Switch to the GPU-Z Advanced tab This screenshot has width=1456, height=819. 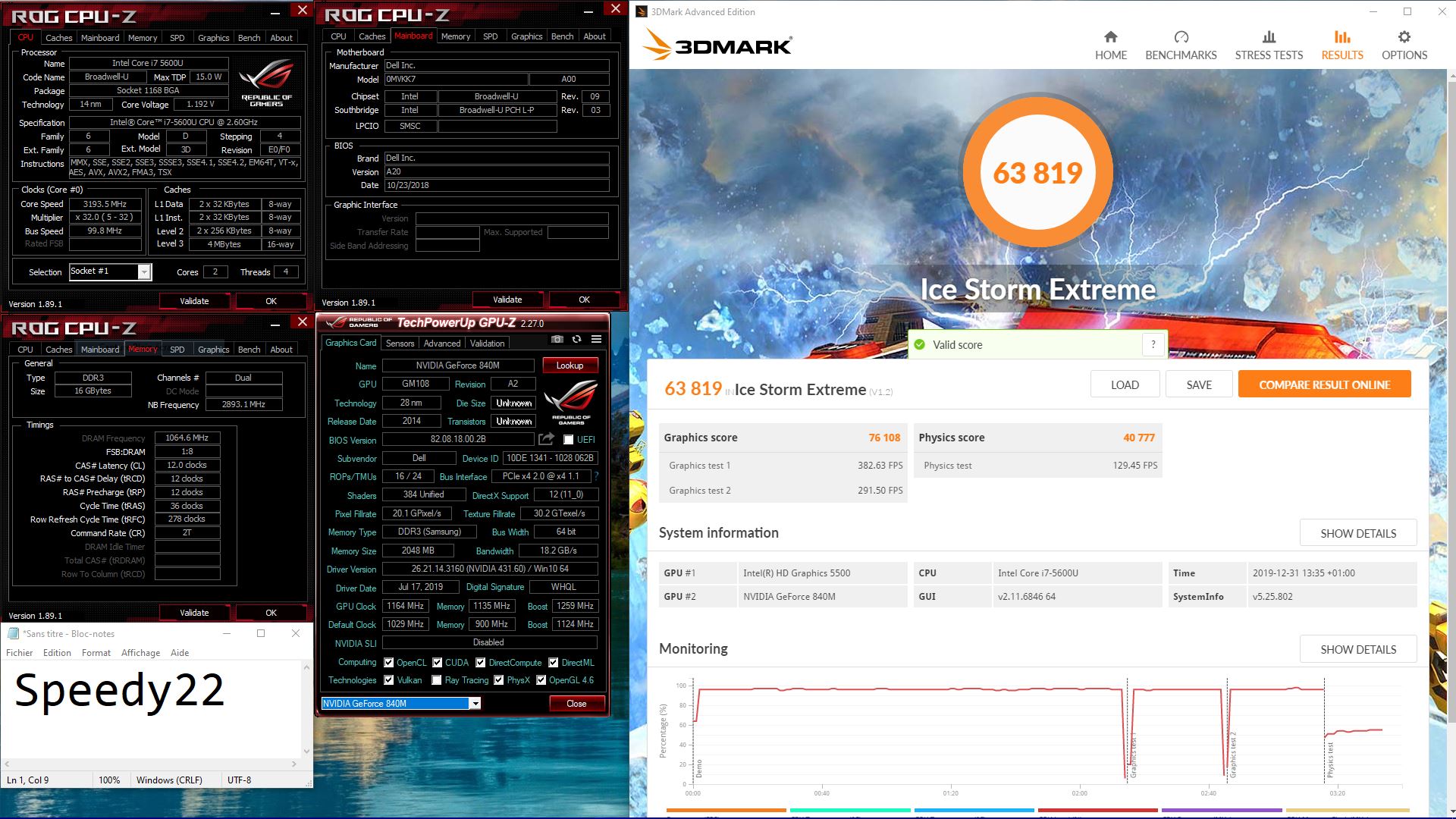(442, 344)
